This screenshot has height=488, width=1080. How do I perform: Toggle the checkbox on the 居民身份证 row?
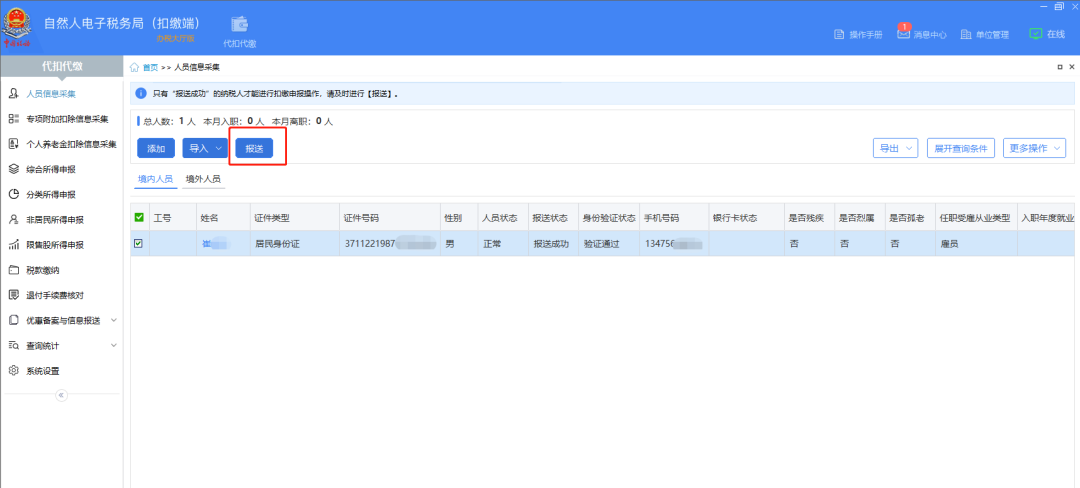(138, 243)
